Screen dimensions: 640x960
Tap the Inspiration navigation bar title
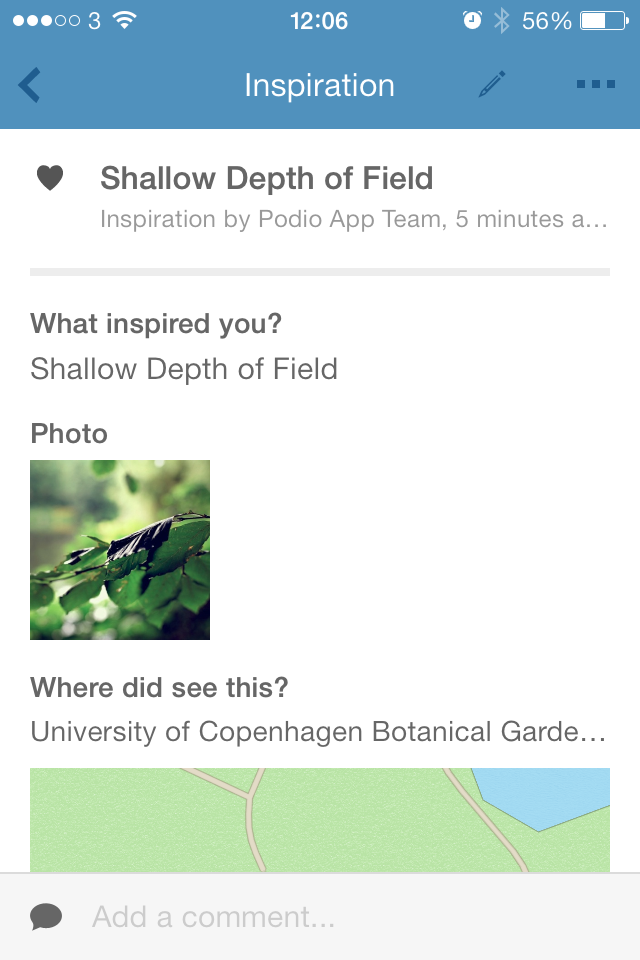319,86
